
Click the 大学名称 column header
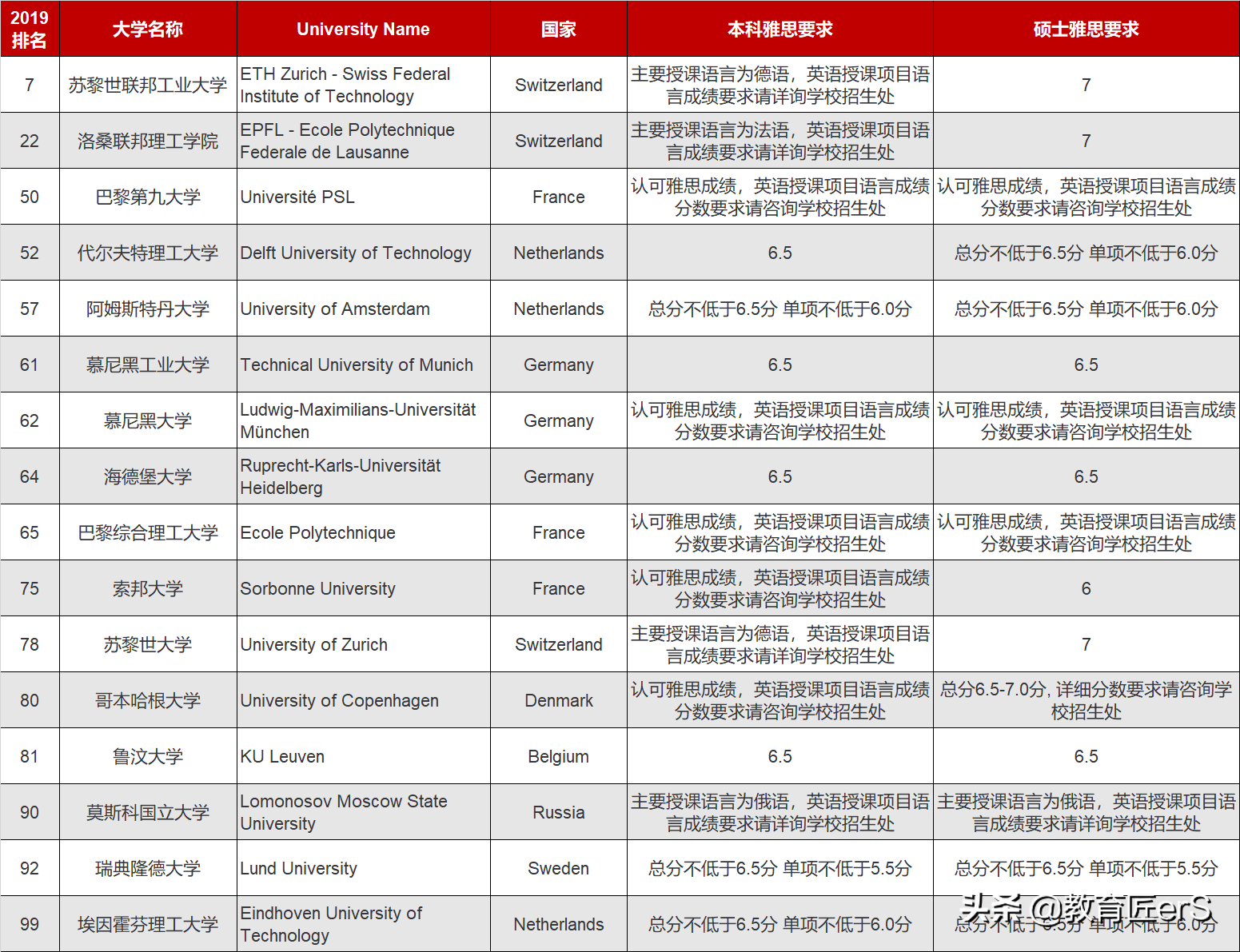click(147, 28)
